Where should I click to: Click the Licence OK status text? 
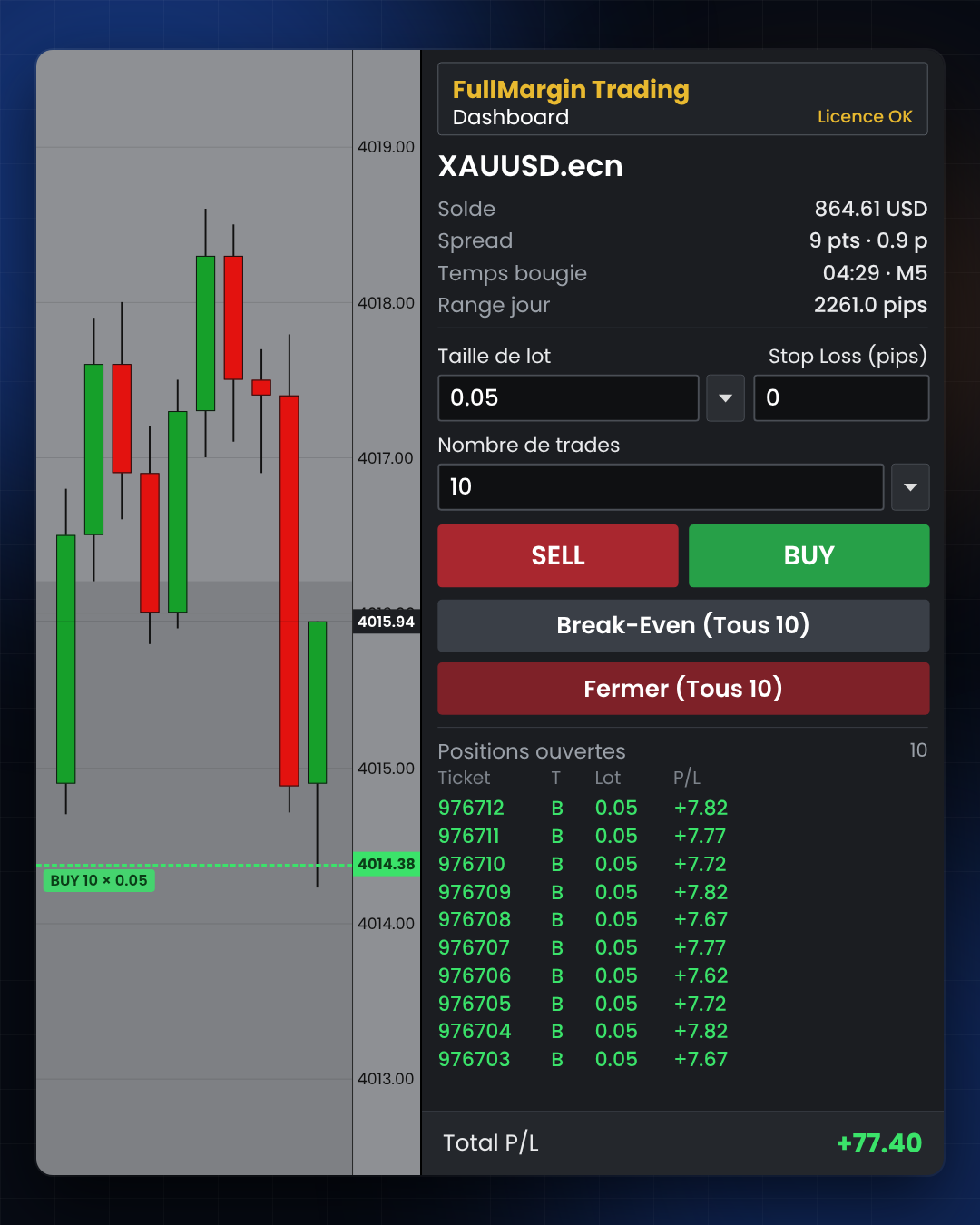click(865, 117)
